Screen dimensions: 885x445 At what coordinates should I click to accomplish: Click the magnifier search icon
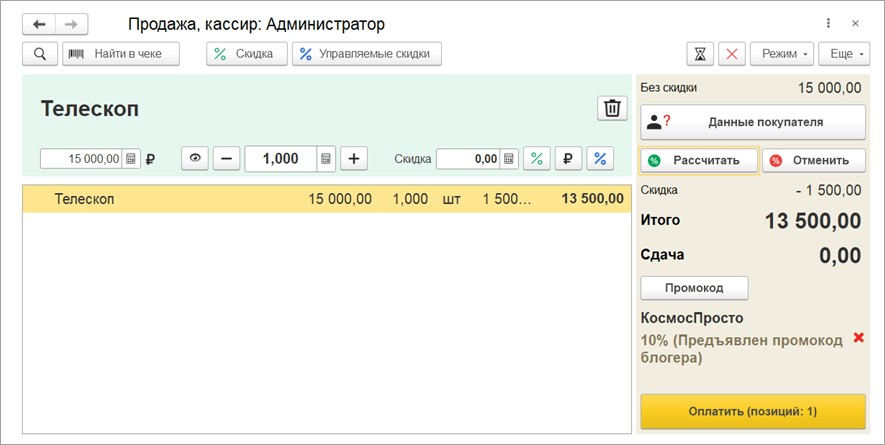click(39, 54)
